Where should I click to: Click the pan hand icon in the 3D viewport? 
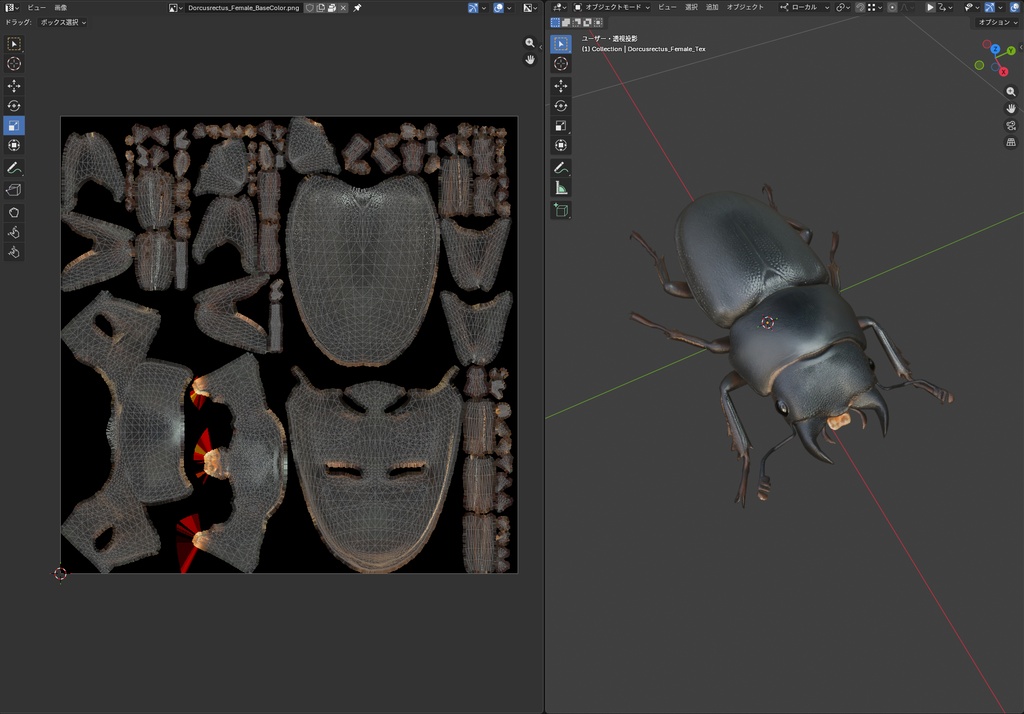[1011, 108]
